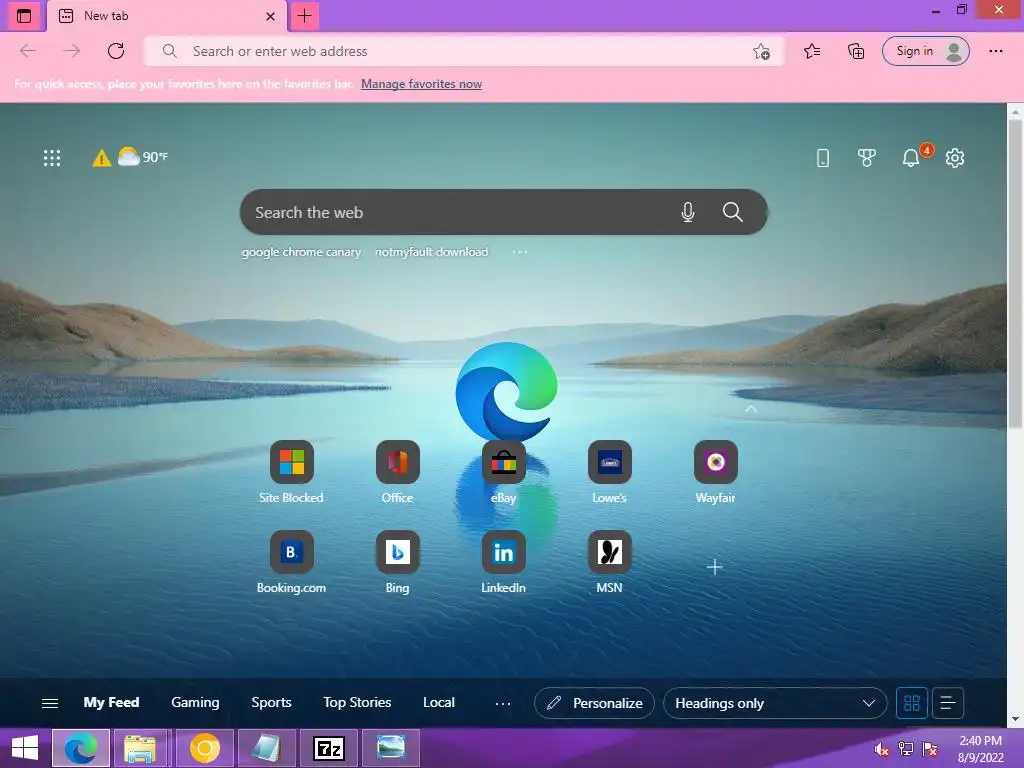
Task: Open the Favorites list icon
Action: tap(812, 51)
